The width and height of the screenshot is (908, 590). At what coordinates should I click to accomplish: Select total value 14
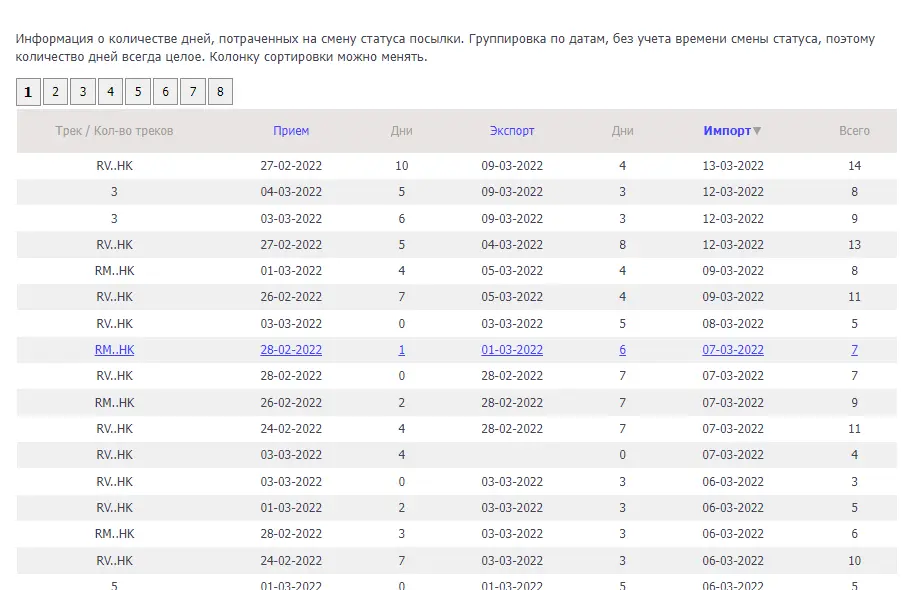[855, 166]
